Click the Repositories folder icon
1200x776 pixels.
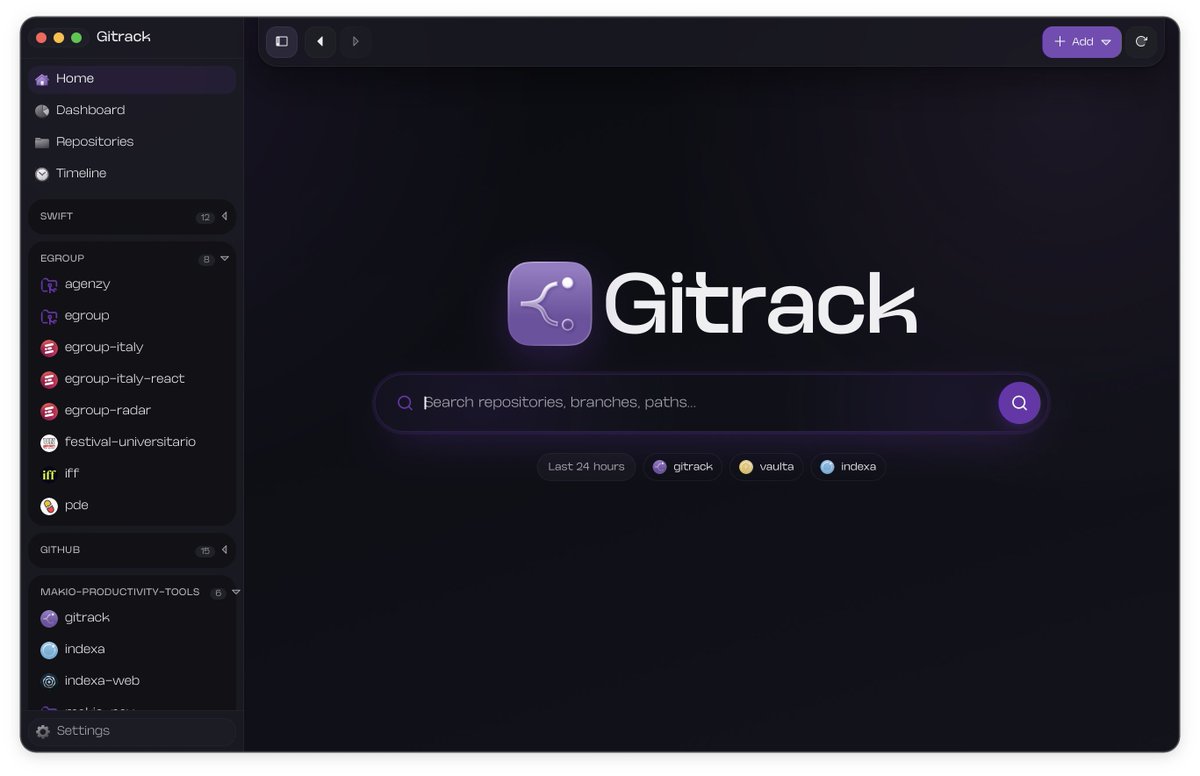(x=42, y=142)
